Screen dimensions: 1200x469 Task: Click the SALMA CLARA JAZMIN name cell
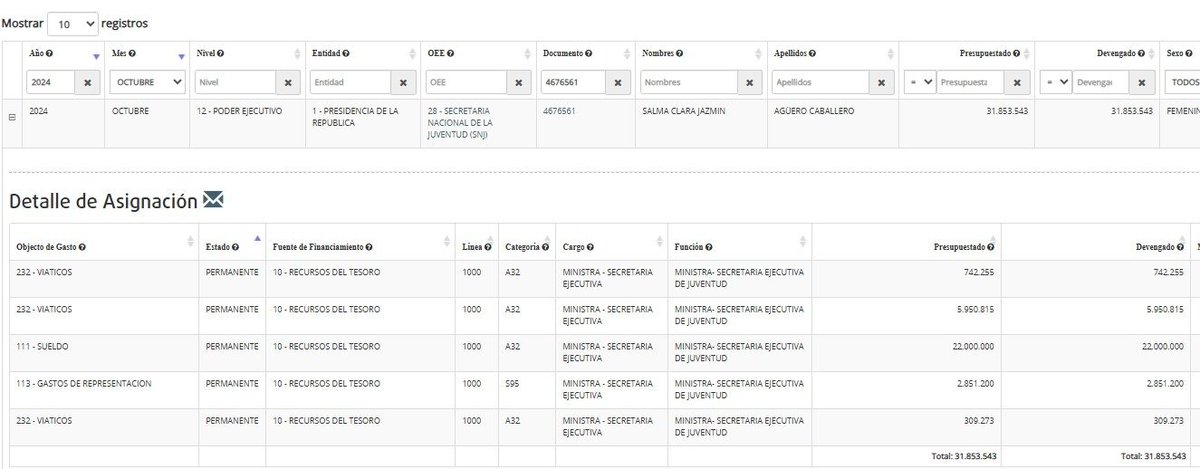tap(700, 123)
